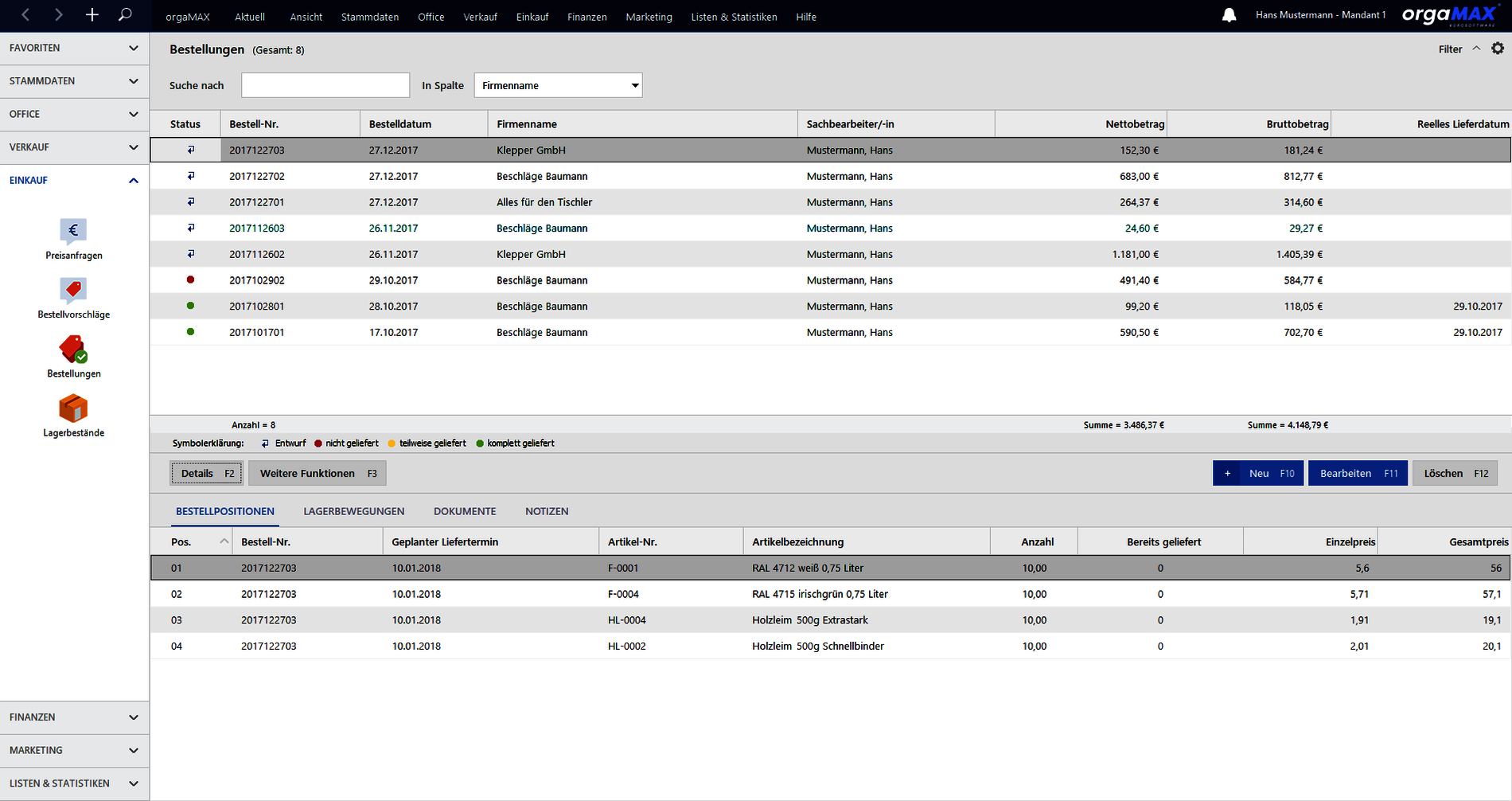Click green status dot of order 2017102801
Screen dimensions: 1512x801
190,306
